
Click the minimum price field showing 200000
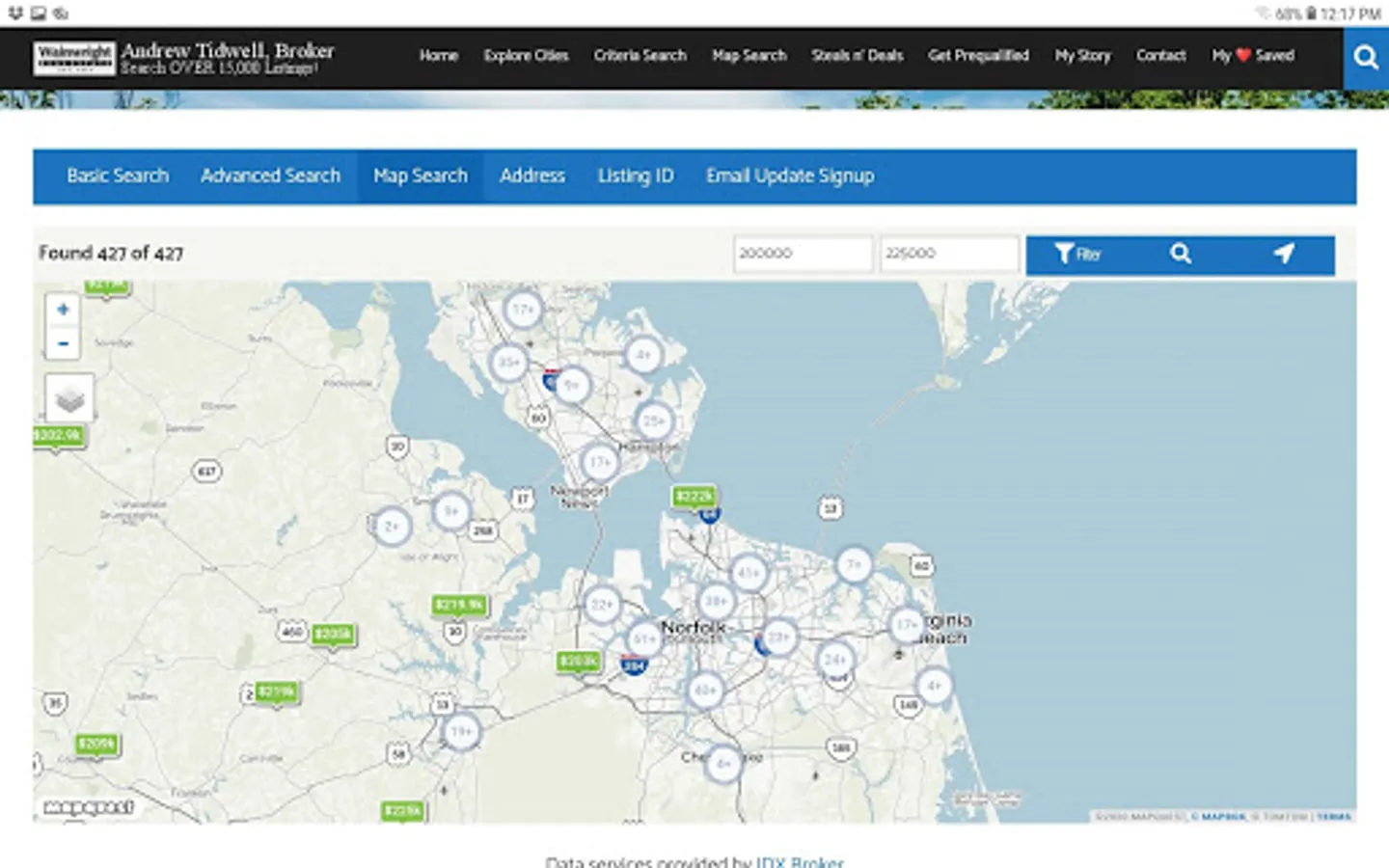pos(803,255)
